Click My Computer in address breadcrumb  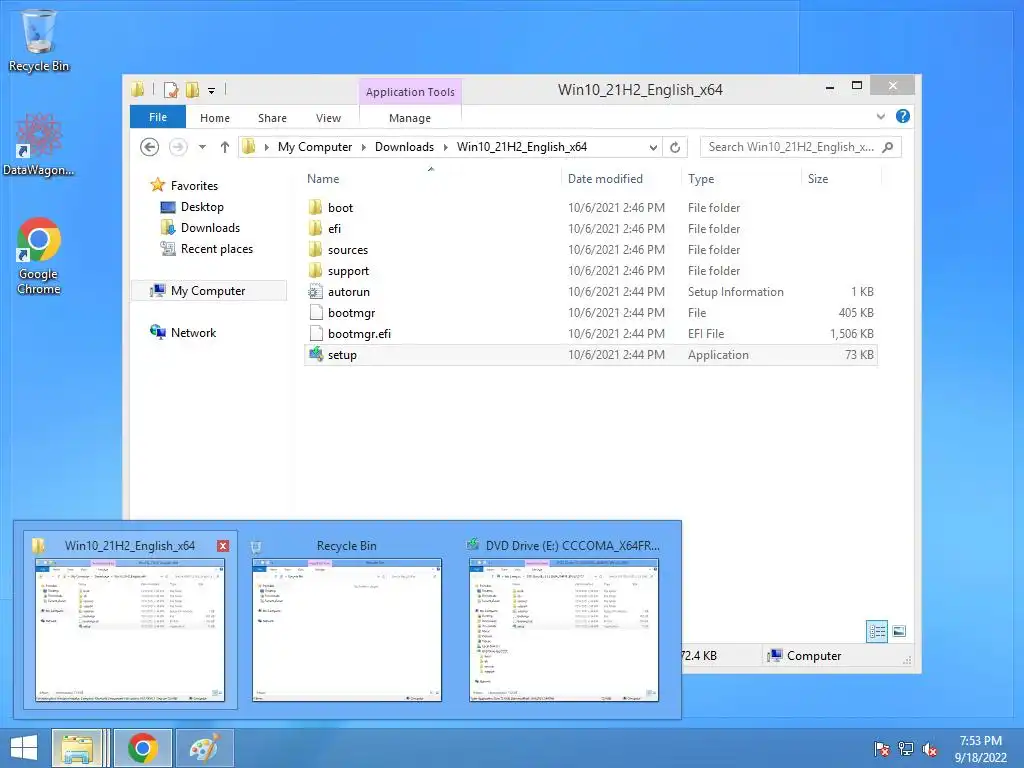coord(315,147)
